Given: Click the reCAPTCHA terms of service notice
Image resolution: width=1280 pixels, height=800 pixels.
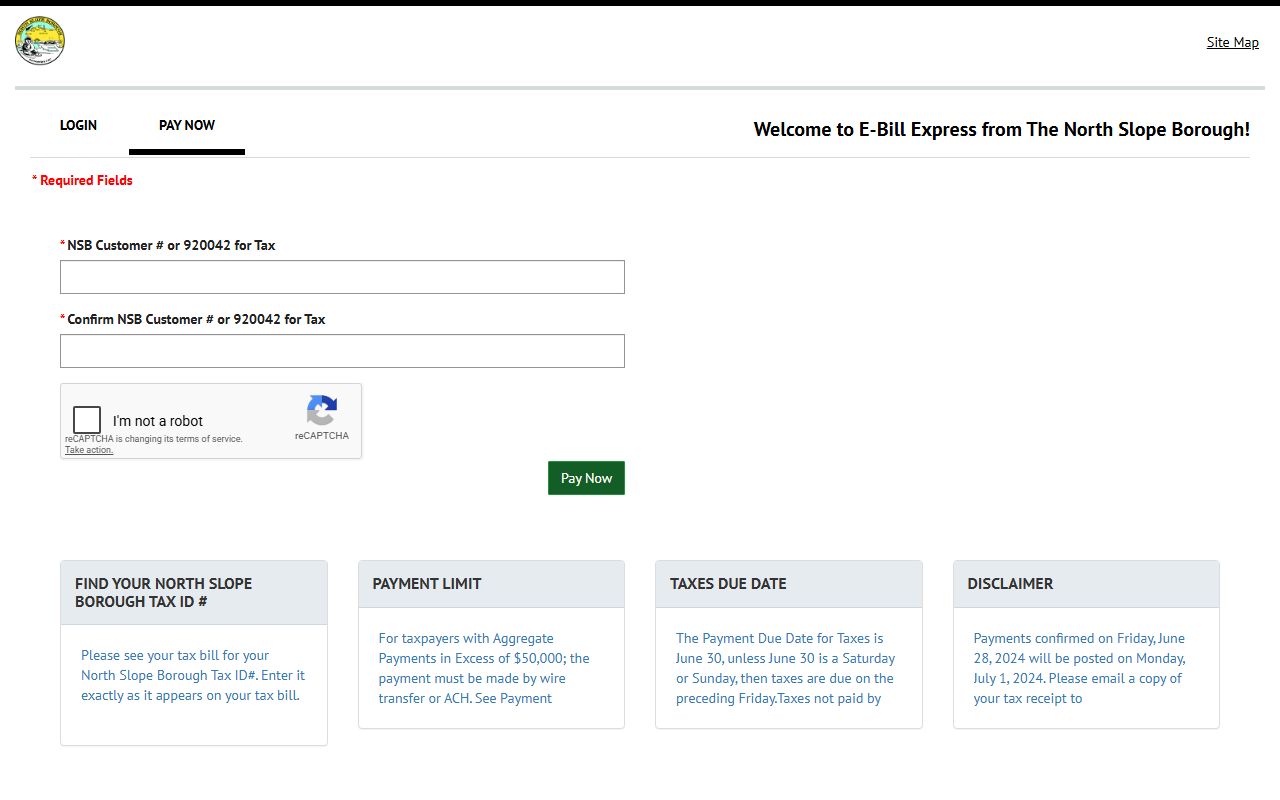Looking at the screenshot, I should (154, 439).
